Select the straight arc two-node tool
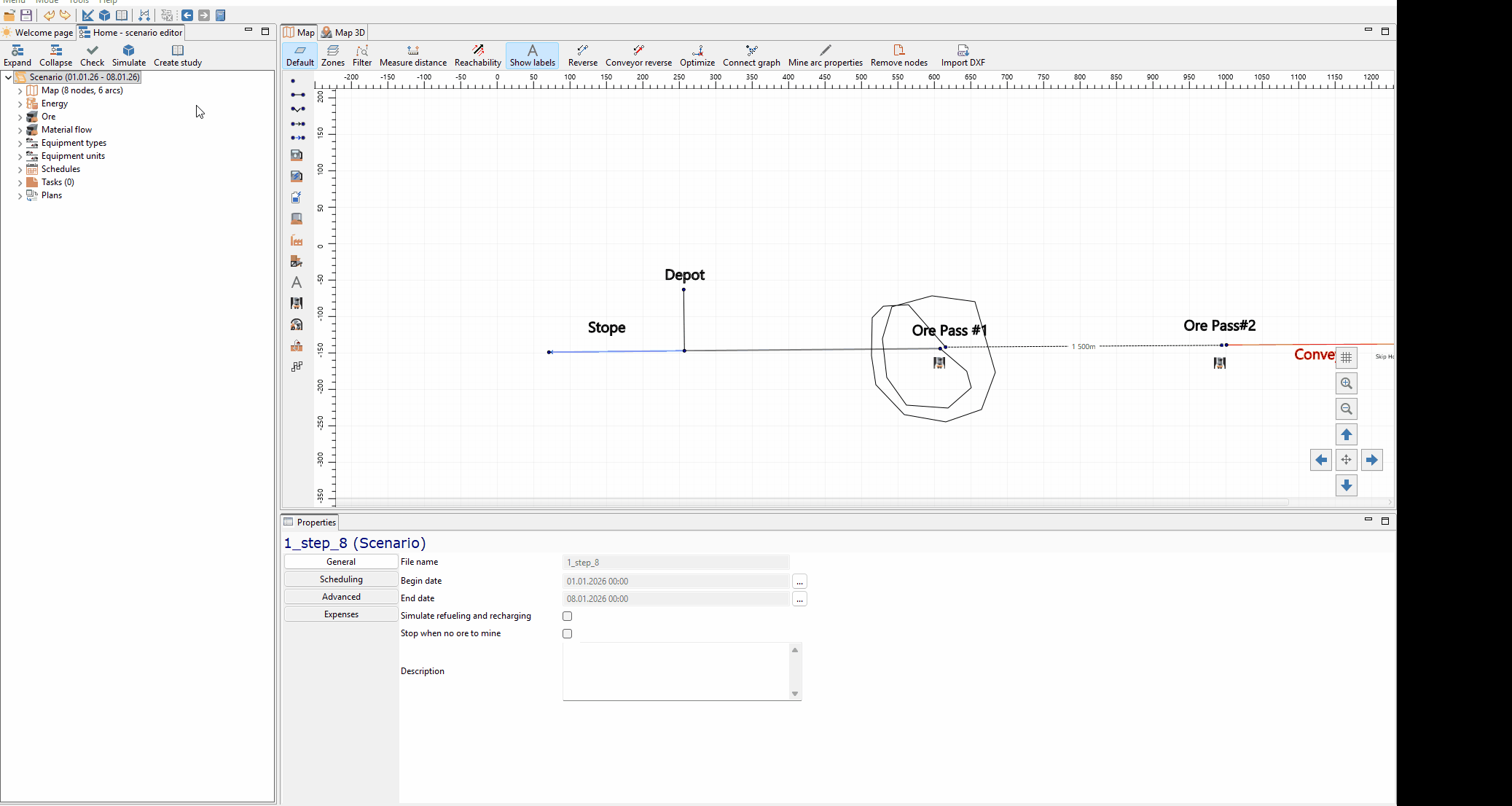The image size is (1512, 806). click(297, 95)
